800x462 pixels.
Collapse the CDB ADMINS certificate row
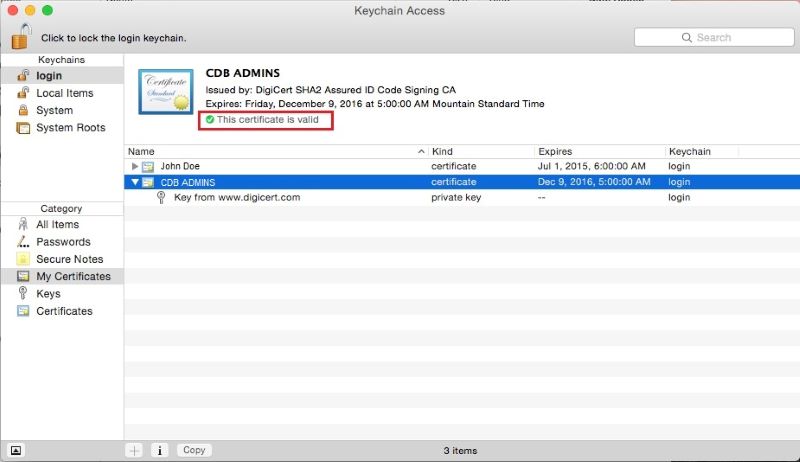pyautogui.click(x=135, y=182)
